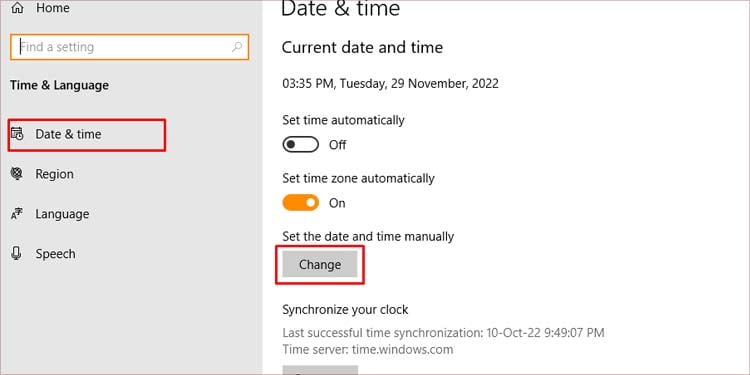Turn on Set time automatically
The width and height of the screenshot is (750, 375).
(300, 144)
